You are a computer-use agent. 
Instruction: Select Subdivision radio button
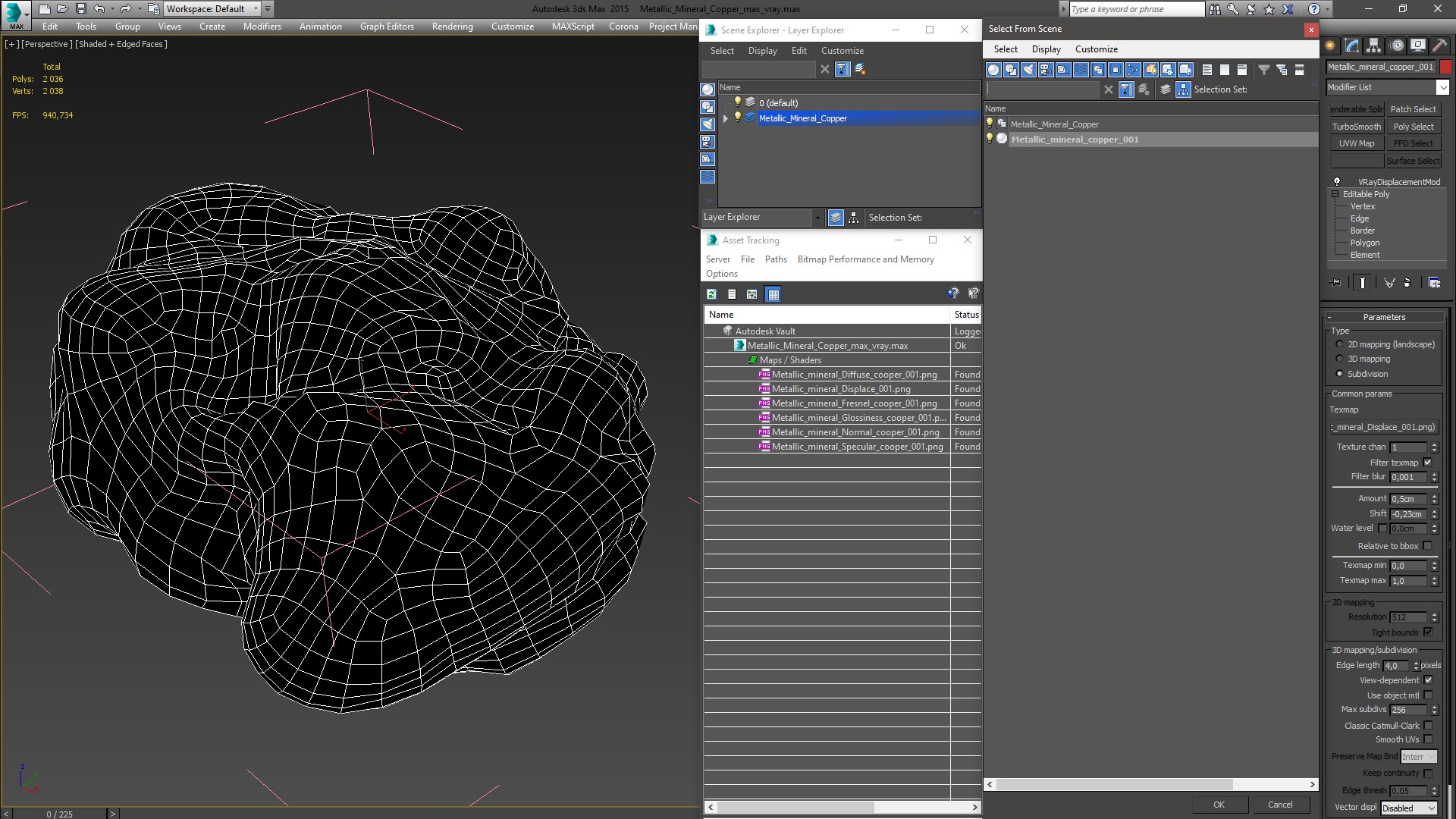pos(1339,374)
